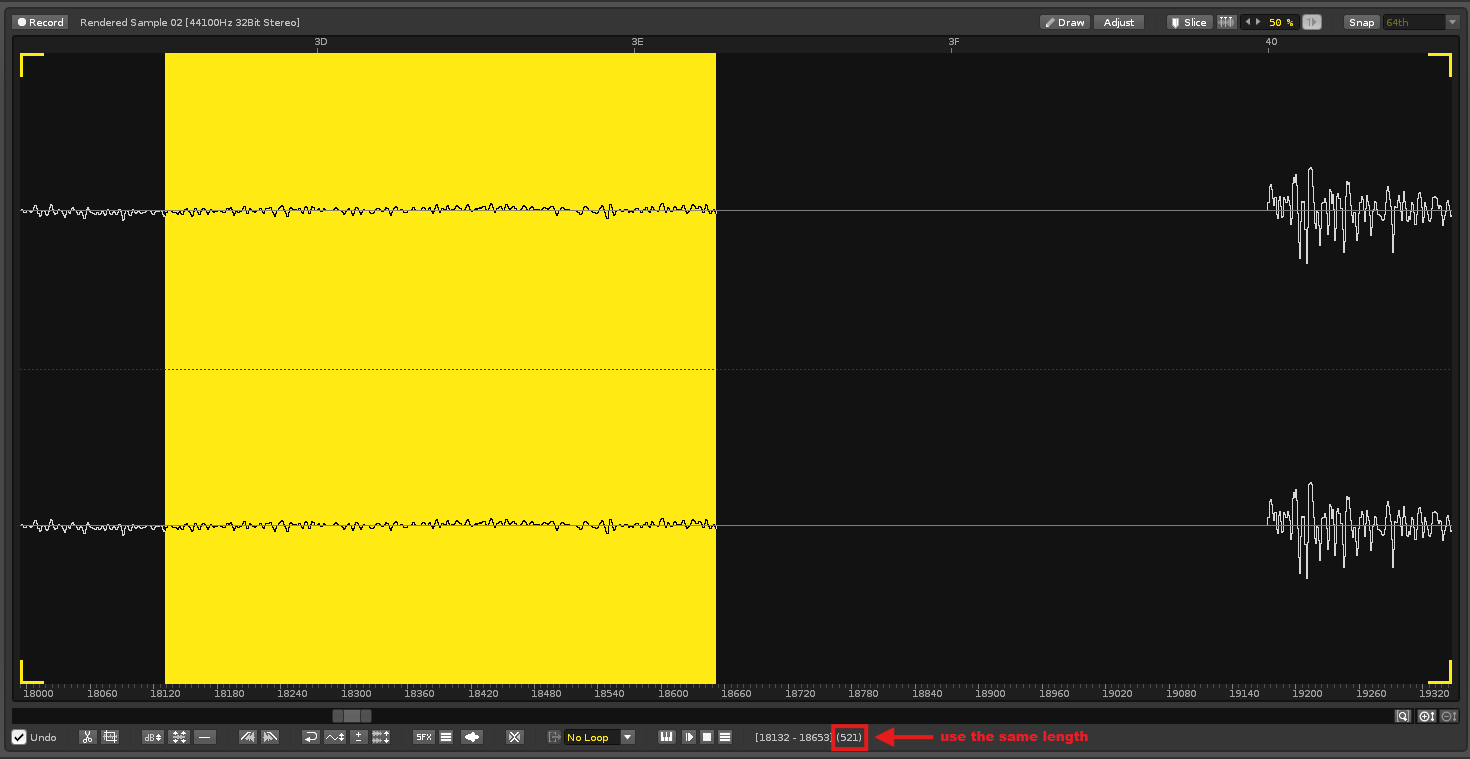
Task: Click the lines icon beside SFX
Action: (x=447, y=737)
